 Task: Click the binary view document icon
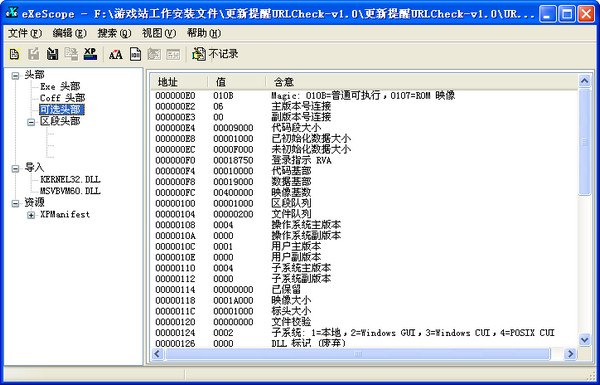pos(135,54)
